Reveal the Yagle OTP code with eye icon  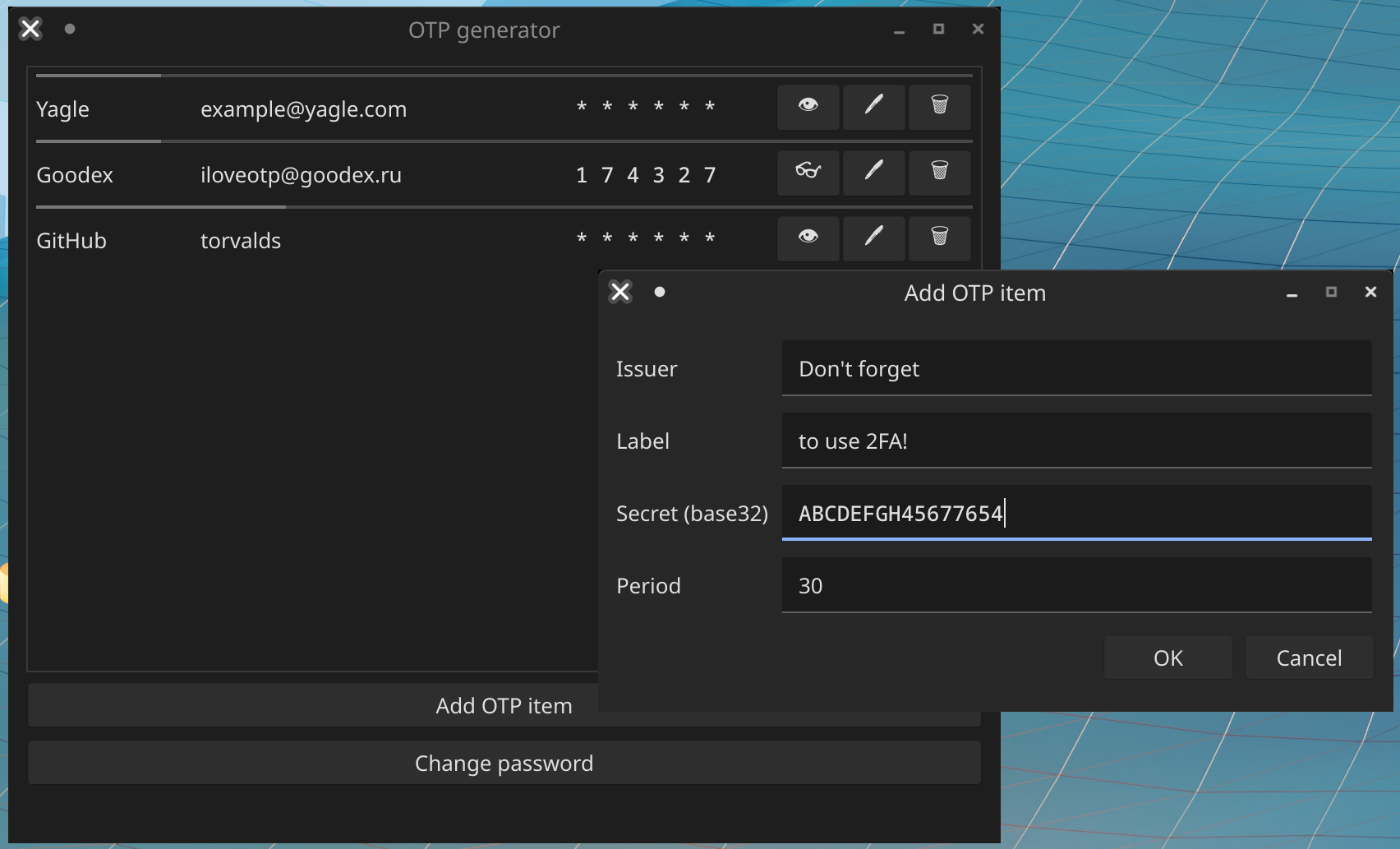click(x=808, y=107)
